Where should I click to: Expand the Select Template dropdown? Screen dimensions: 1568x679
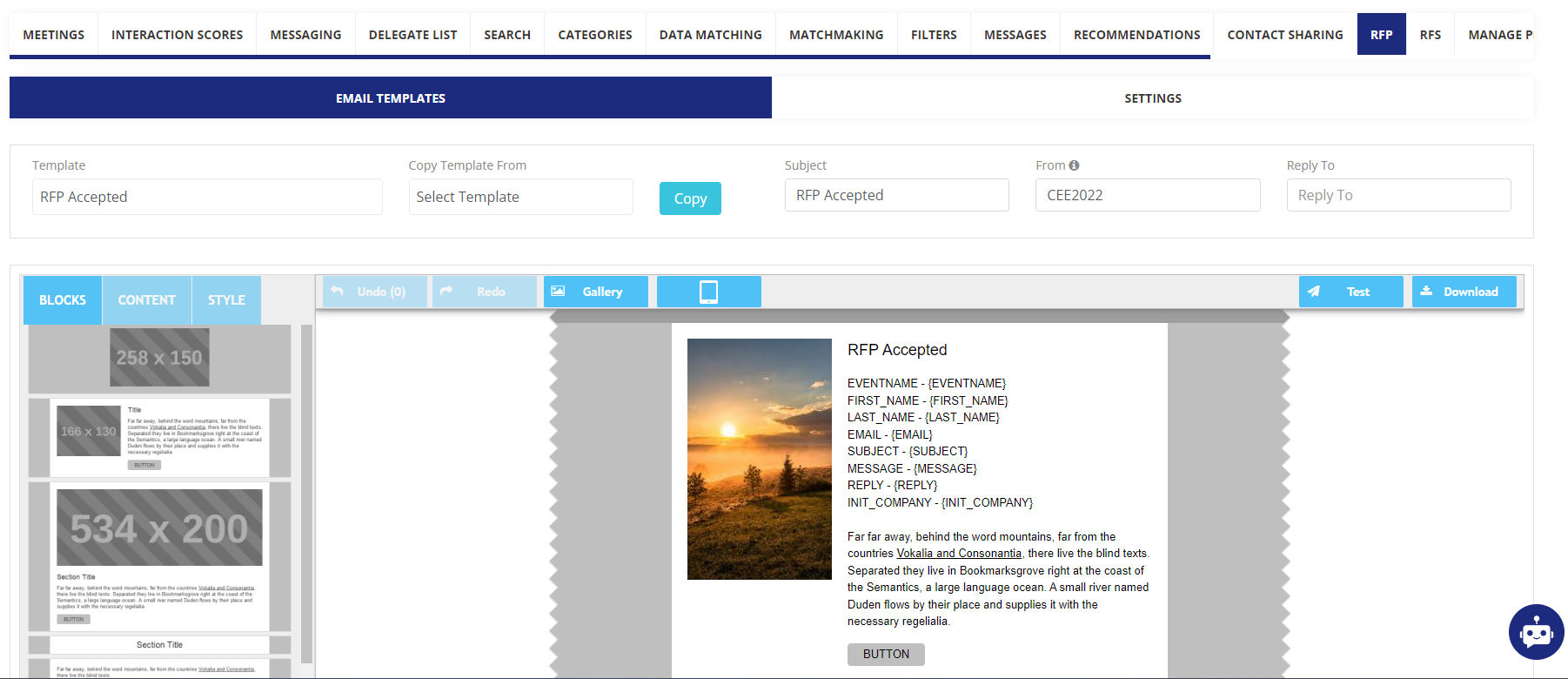[x=520, y=197]
